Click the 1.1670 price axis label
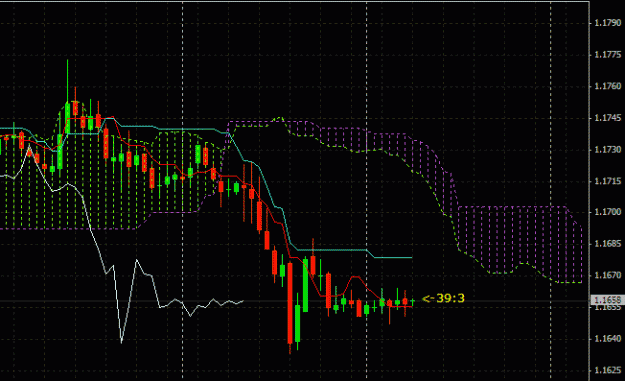625x381 pixels. coord(607,275)
